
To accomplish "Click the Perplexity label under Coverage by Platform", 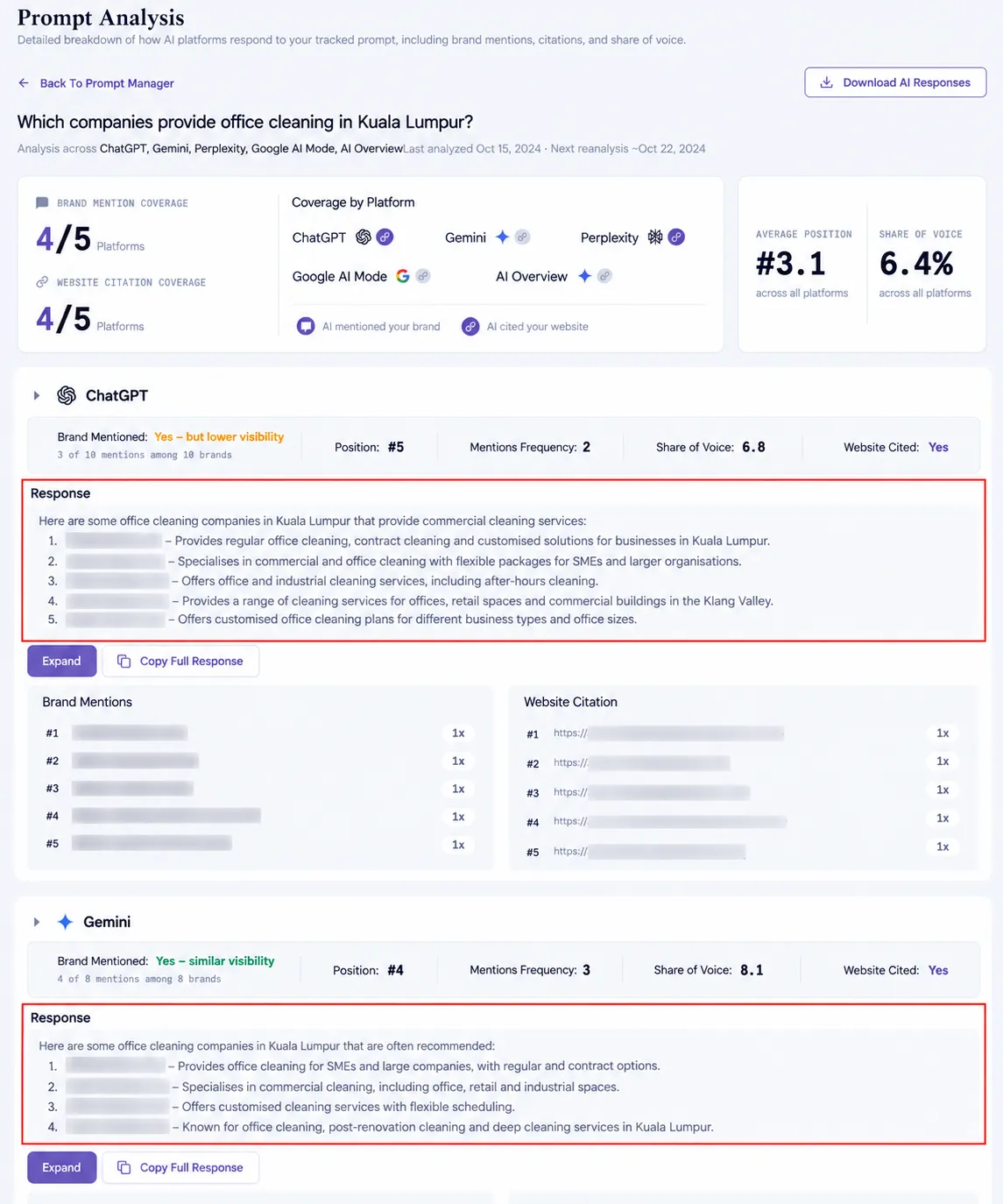I will click(610, 237).
